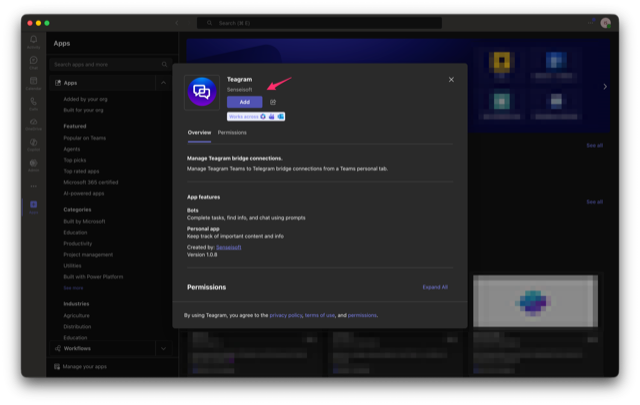
Task: Close the Teagram details dialog
Action: (x=451, y=80)
